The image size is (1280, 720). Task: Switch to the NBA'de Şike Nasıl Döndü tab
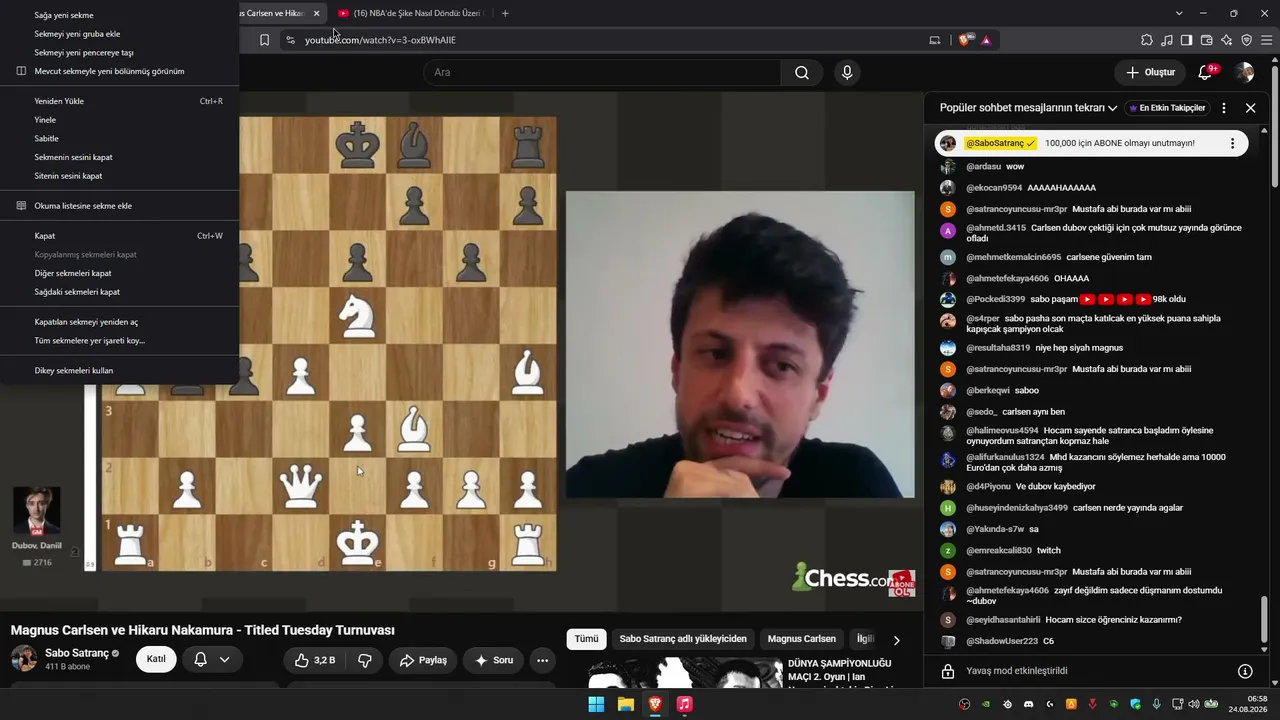410,13
